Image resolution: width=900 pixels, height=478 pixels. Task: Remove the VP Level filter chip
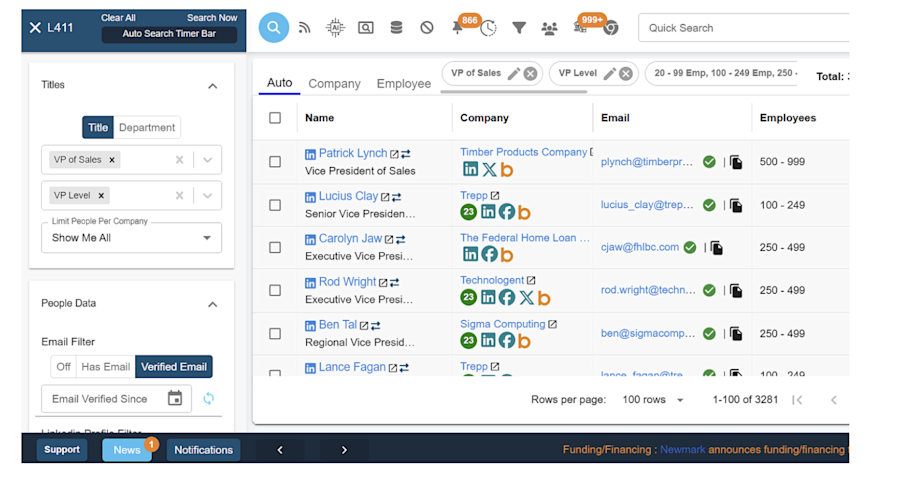[626, 73]
